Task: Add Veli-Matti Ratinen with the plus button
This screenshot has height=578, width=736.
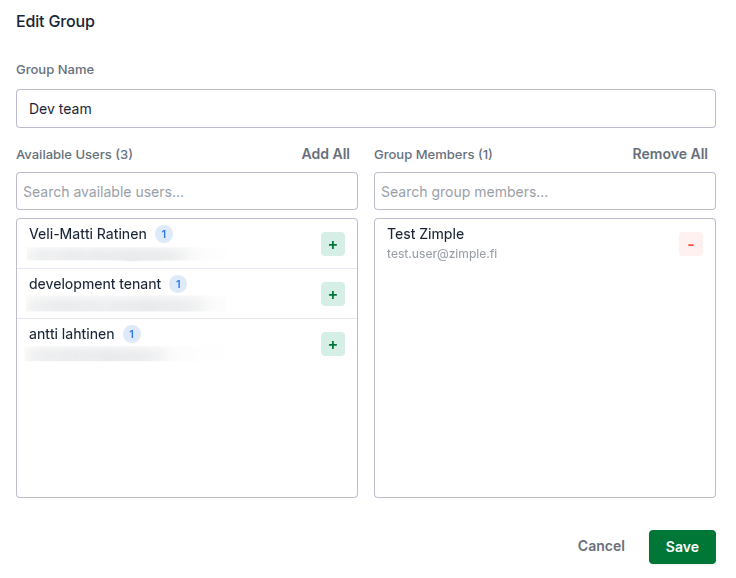Action: (333, 244)
